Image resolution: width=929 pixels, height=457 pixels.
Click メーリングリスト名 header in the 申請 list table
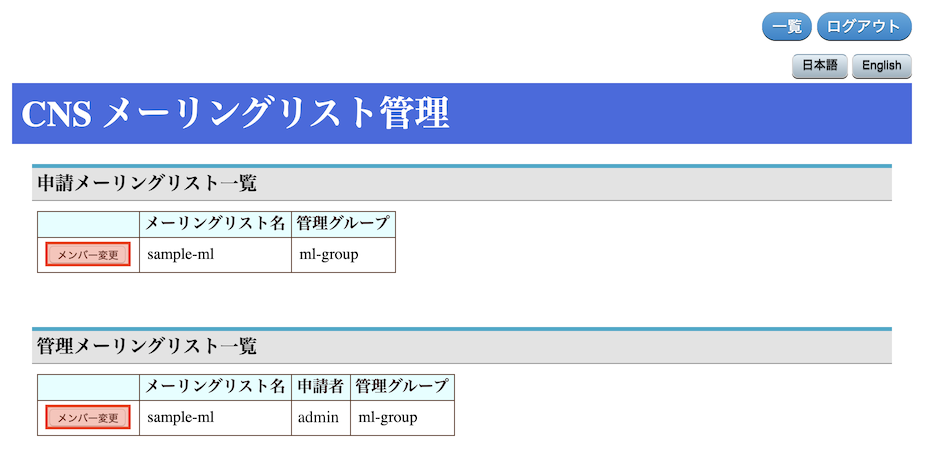click(x=216, y=224)
